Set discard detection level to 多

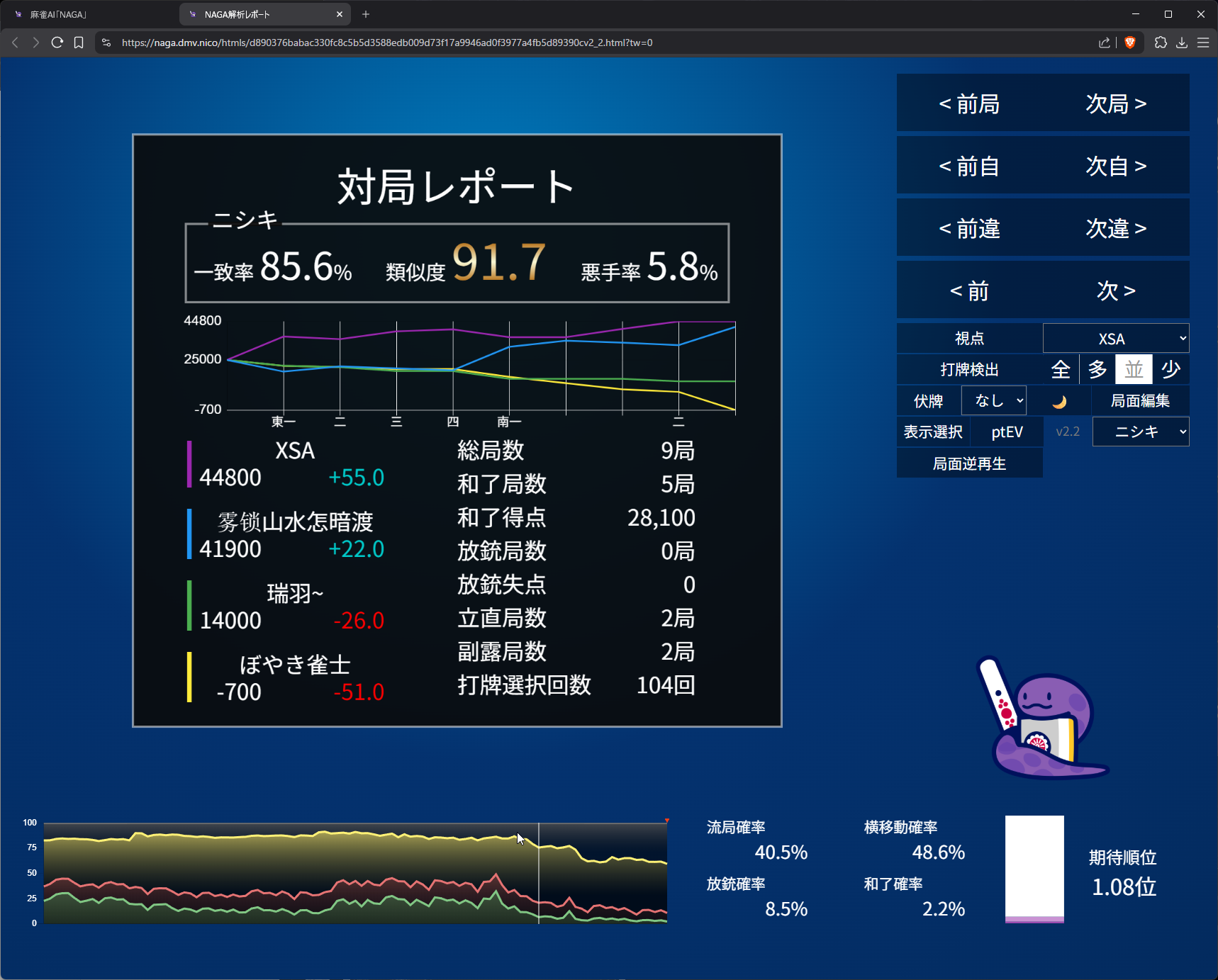(1097, 369)
